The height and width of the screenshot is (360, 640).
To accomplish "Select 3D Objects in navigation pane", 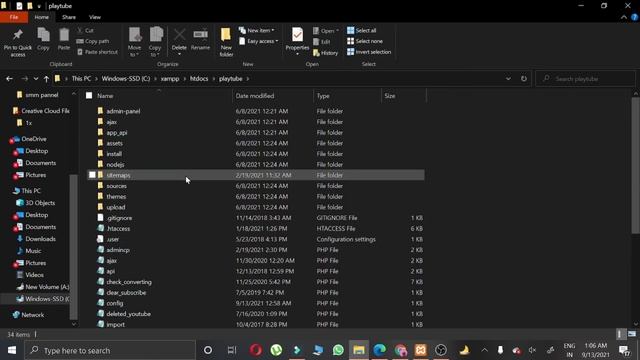I will [40, 202].
